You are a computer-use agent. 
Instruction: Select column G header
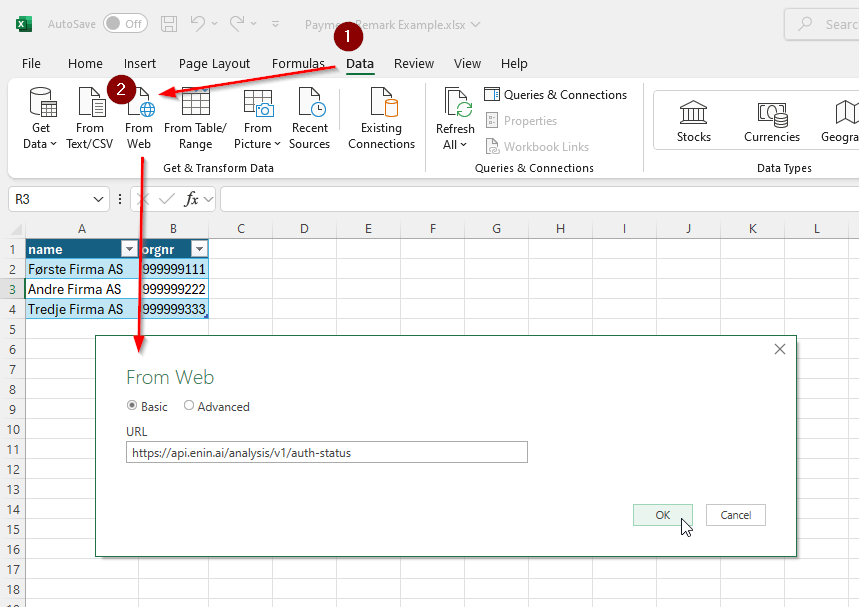(x=496, y=229)
